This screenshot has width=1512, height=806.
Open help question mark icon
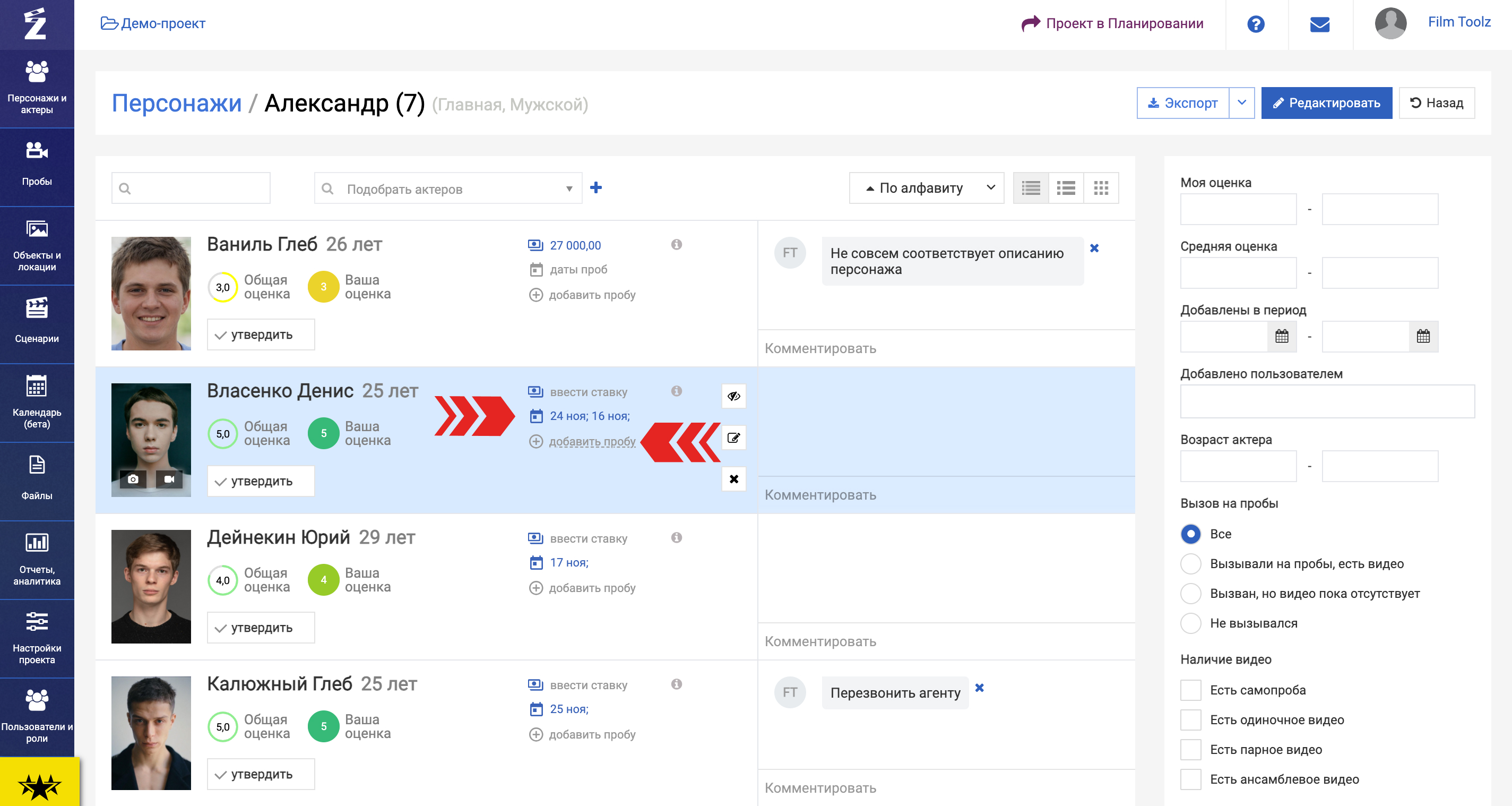(x=1256, y=24)
